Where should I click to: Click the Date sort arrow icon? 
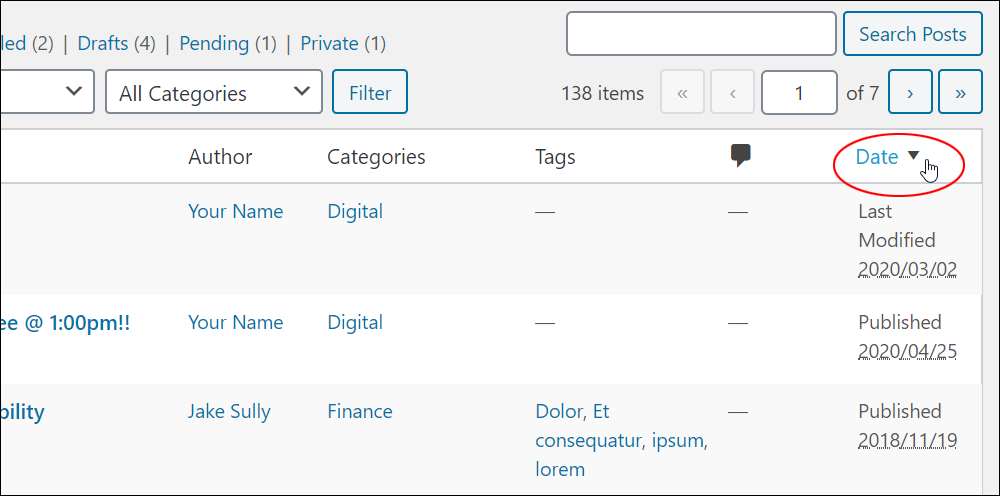[x=913, y=155]
